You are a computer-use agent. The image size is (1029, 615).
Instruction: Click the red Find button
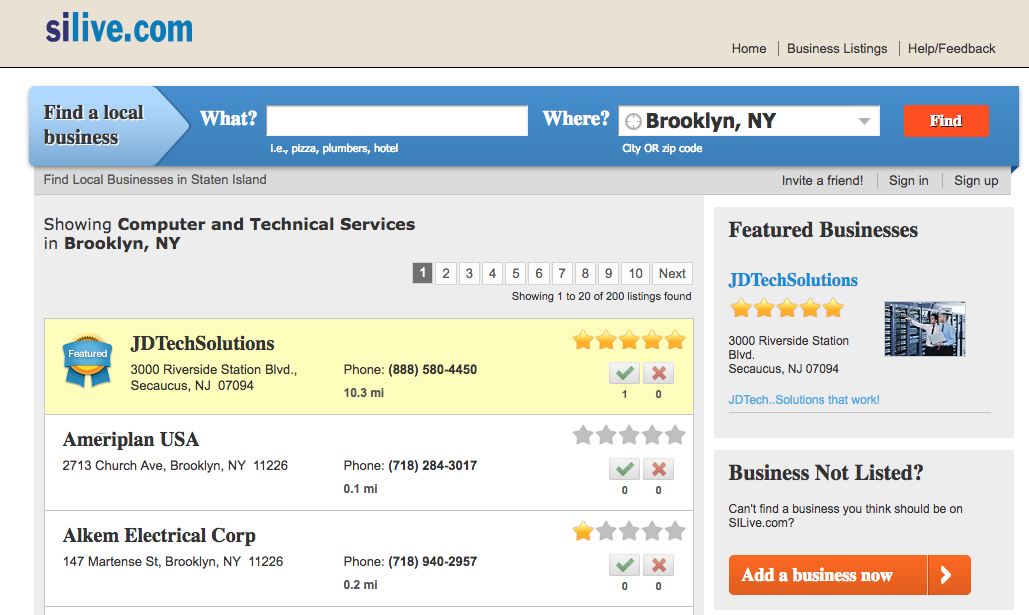pos(946,121)
